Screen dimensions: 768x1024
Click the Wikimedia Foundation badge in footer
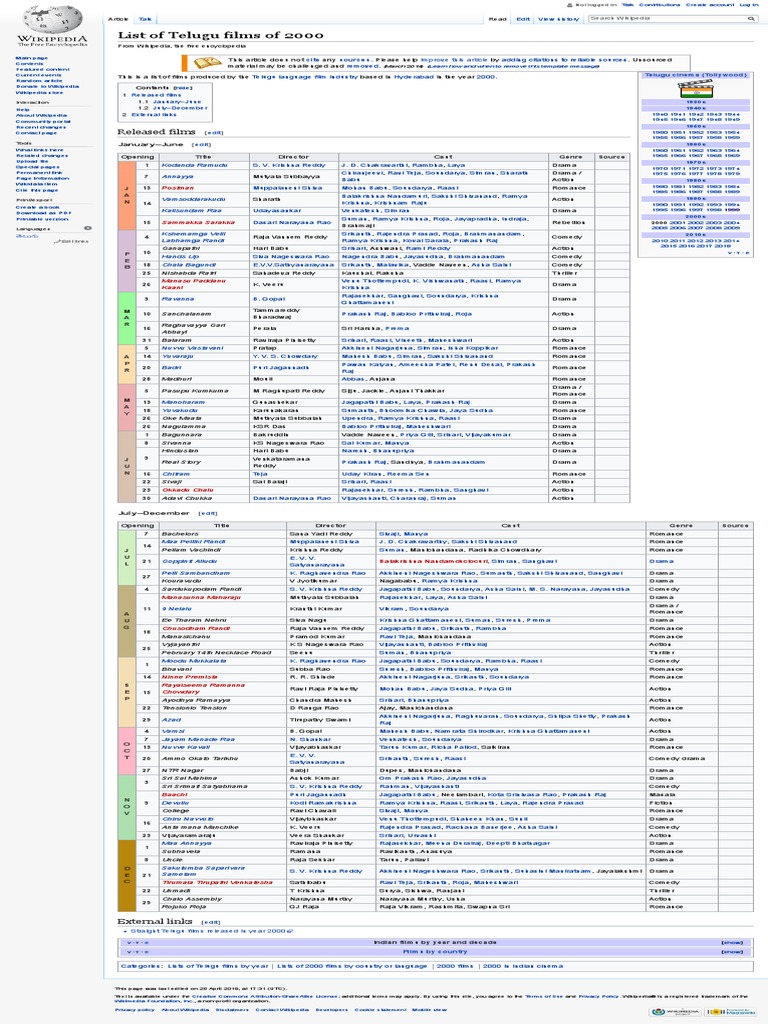click(x=675, y=1010)
